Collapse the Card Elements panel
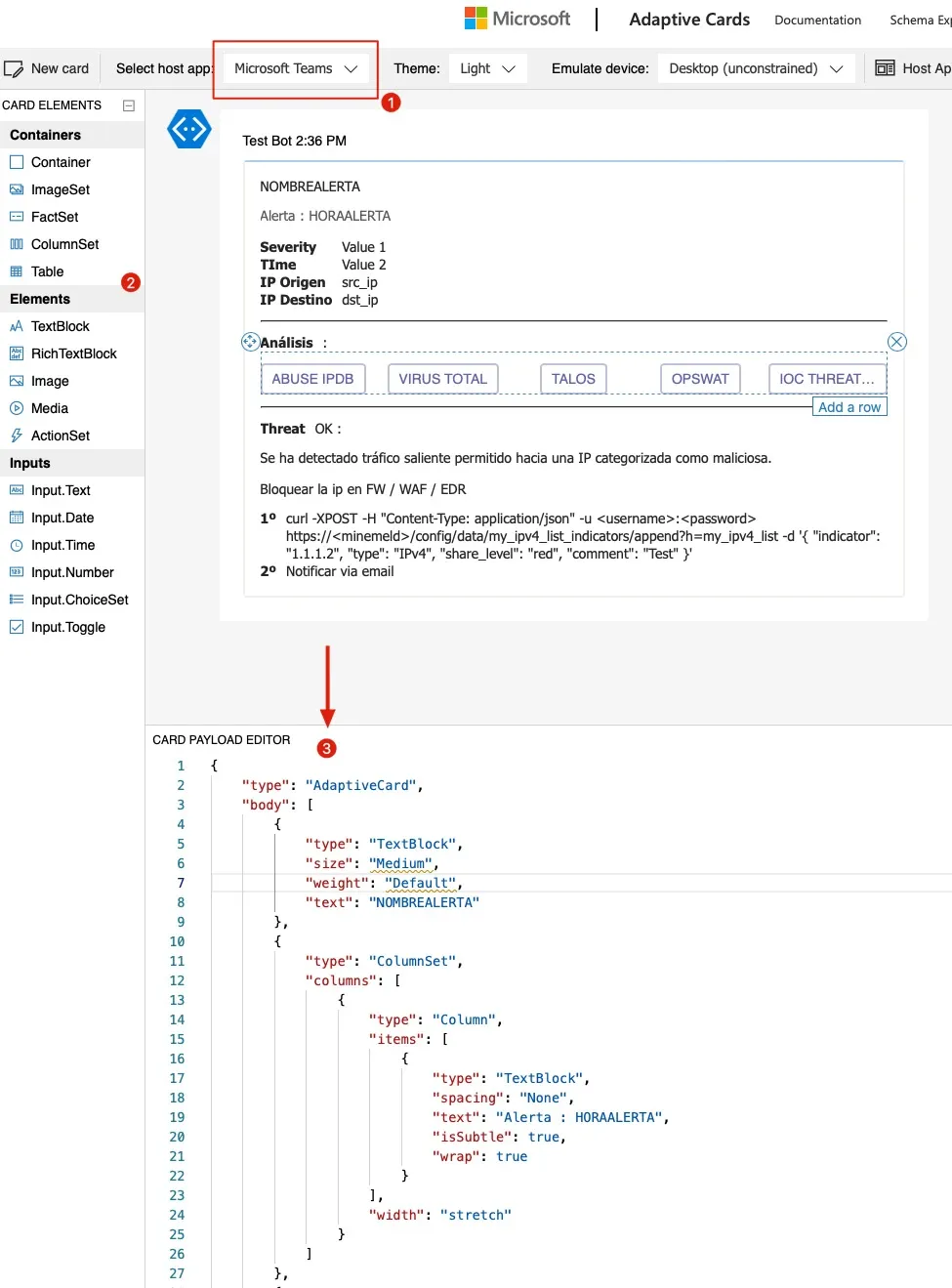This screenshot has height=1288, width=952. point(129,105)
